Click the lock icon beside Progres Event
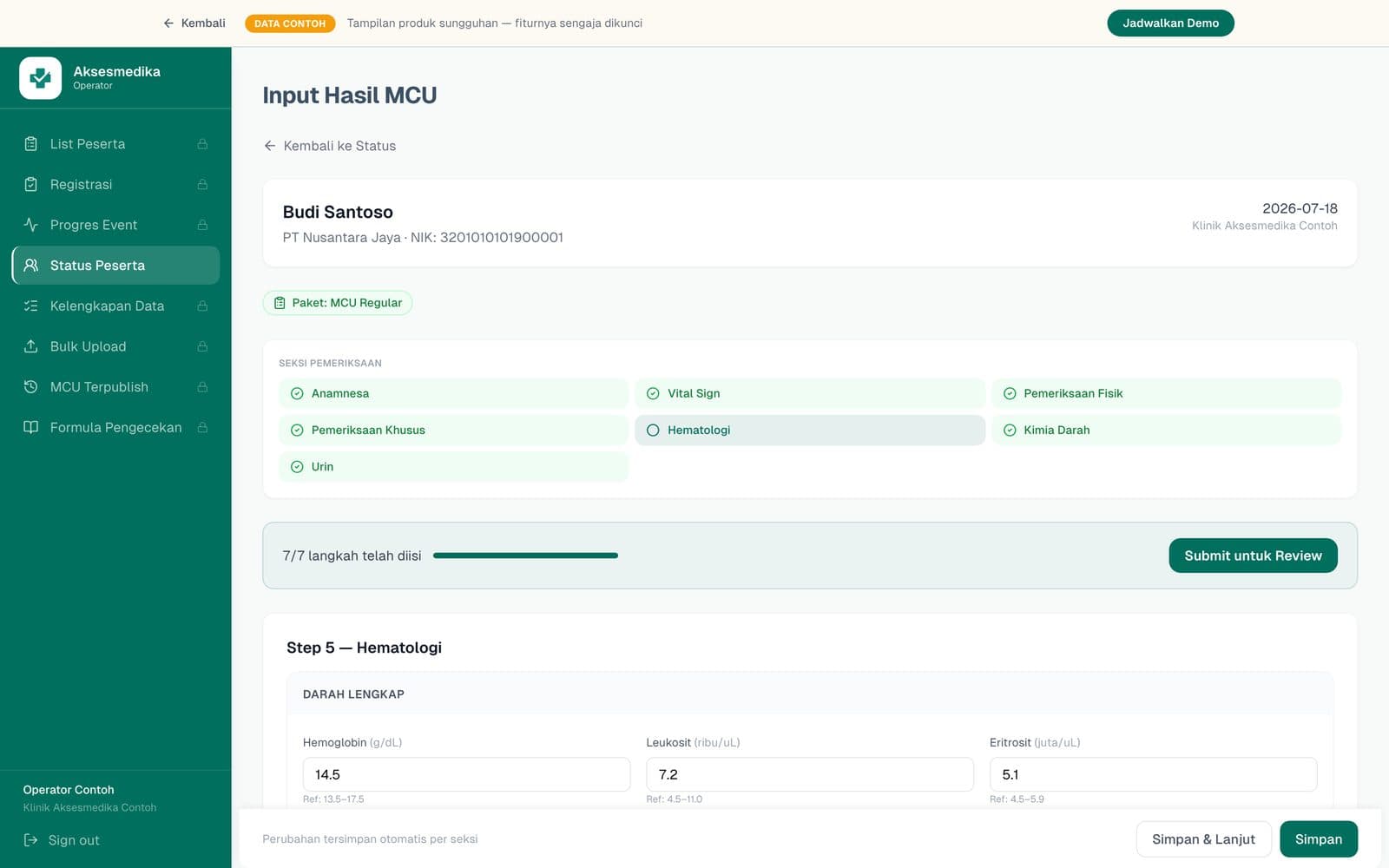The width and height of the screenshot is (1389, 868). coord(202,225)
